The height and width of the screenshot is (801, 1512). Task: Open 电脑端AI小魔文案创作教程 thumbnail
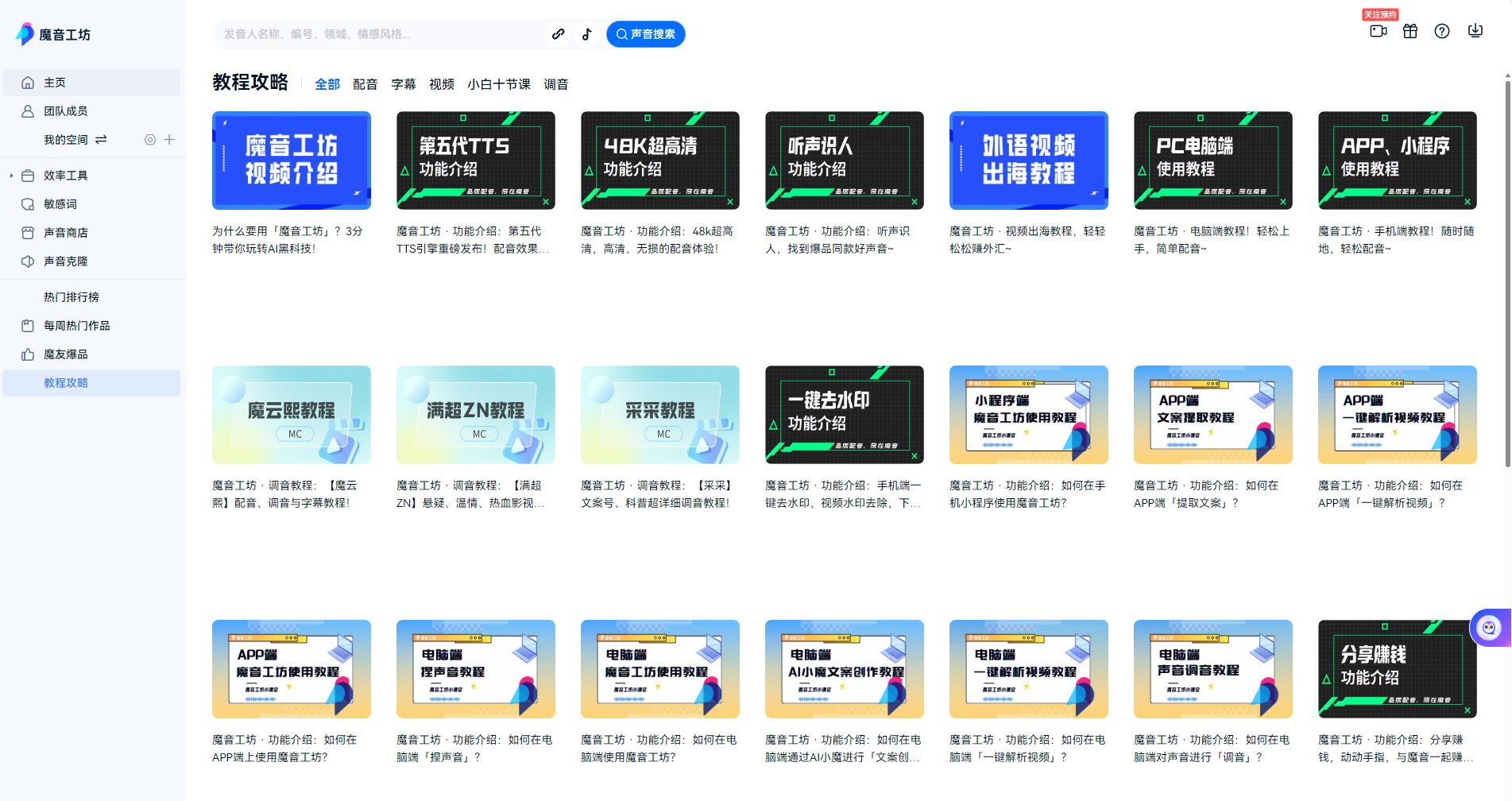845,669
